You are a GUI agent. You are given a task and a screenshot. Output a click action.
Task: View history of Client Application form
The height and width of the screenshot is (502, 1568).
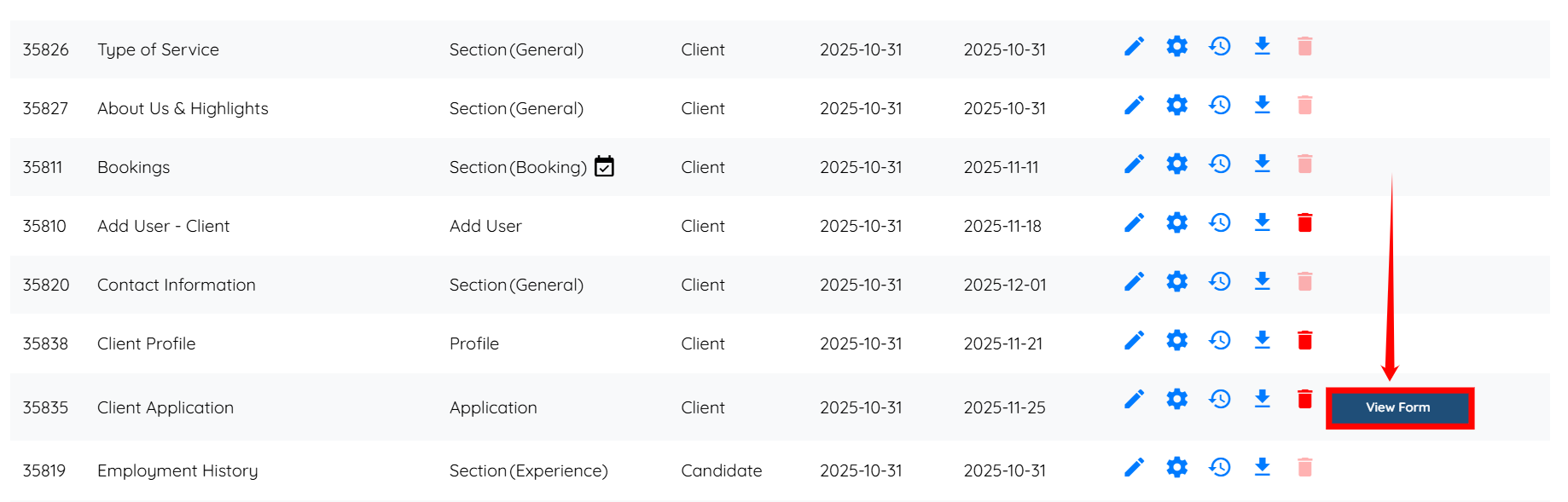(x=1220, y=399)
